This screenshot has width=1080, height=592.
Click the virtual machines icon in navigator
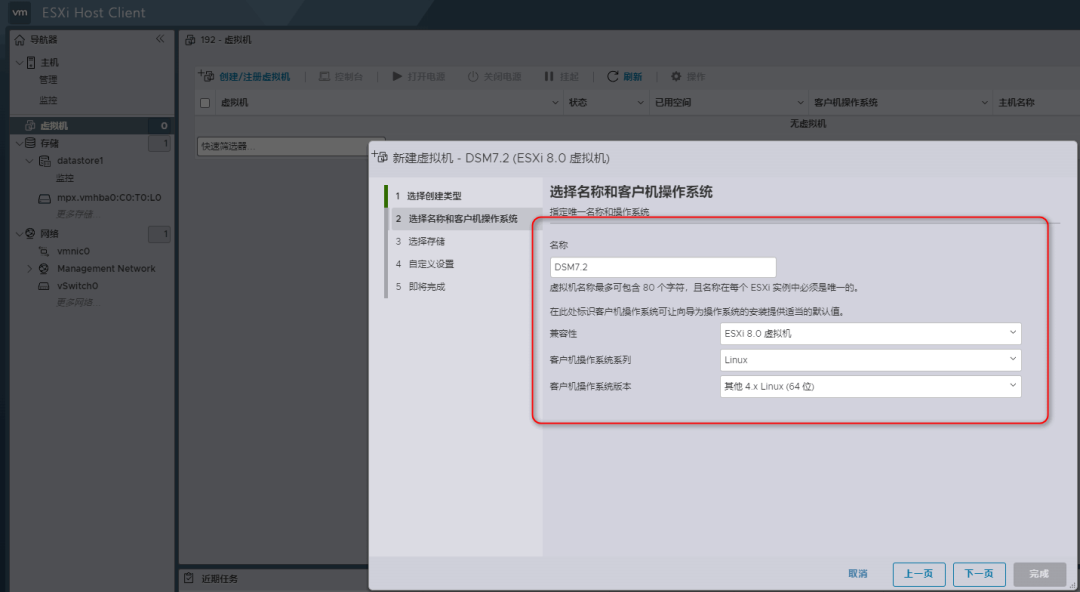click(x=30, y=125)
